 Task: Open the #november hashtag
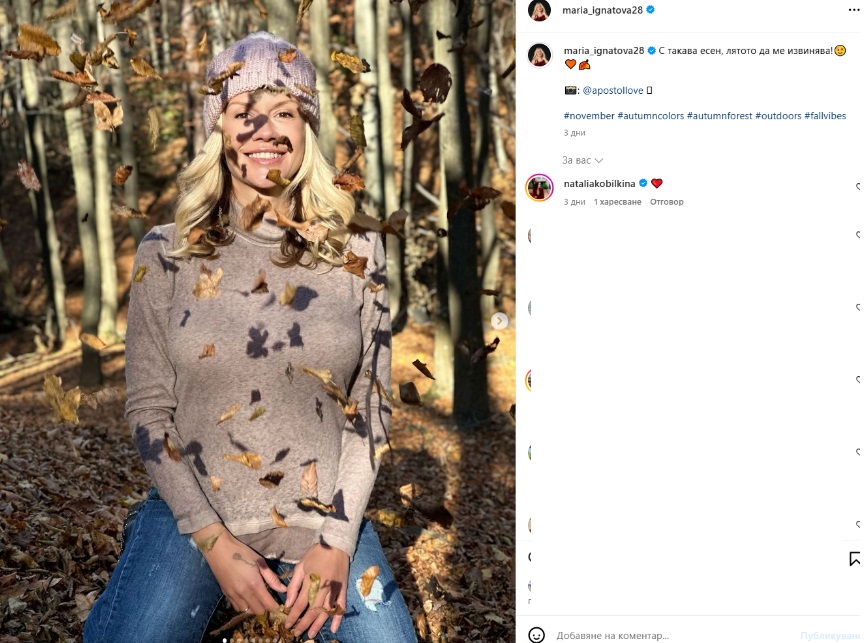pyautogui.click(x=588, y=116)
